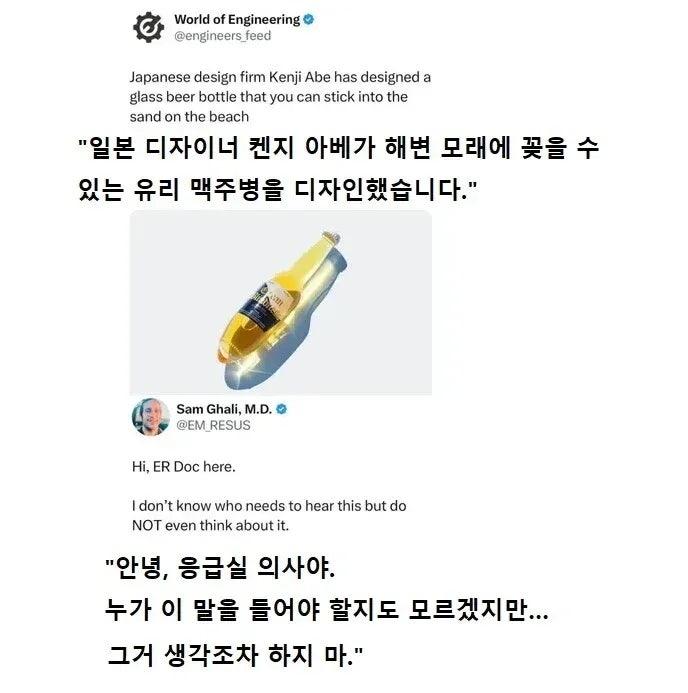Open the @EM_RESUS handle
The height and width of the screenshot is (693, 688).
[213, 425]
